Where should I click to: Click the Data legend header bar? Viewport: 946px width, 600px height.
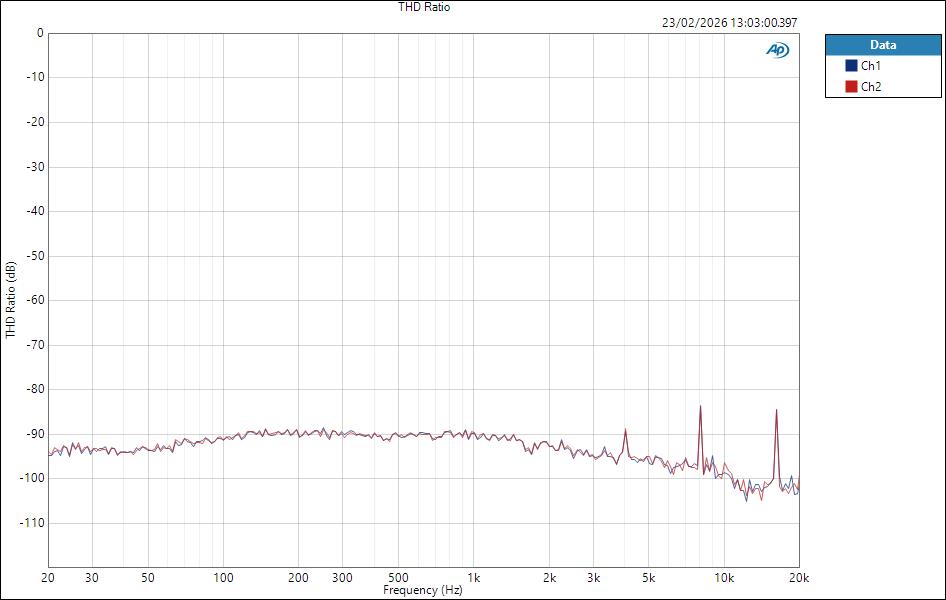[x=884, y=45]
